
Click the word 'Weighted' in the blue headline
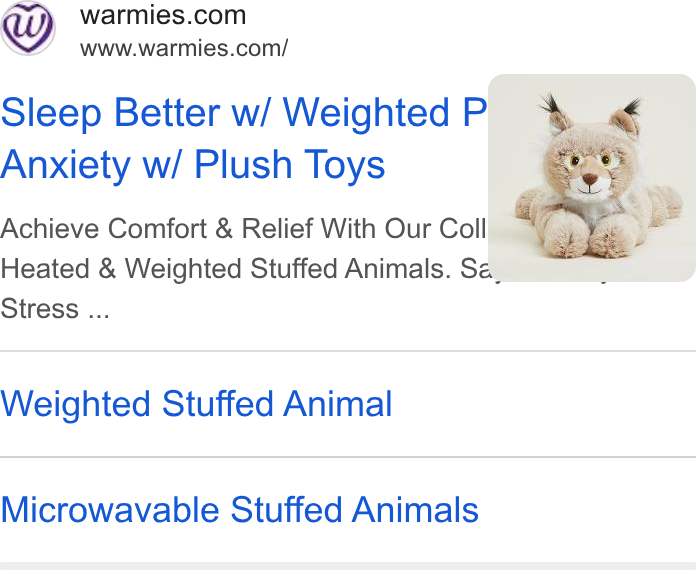[x=366, y=113]
